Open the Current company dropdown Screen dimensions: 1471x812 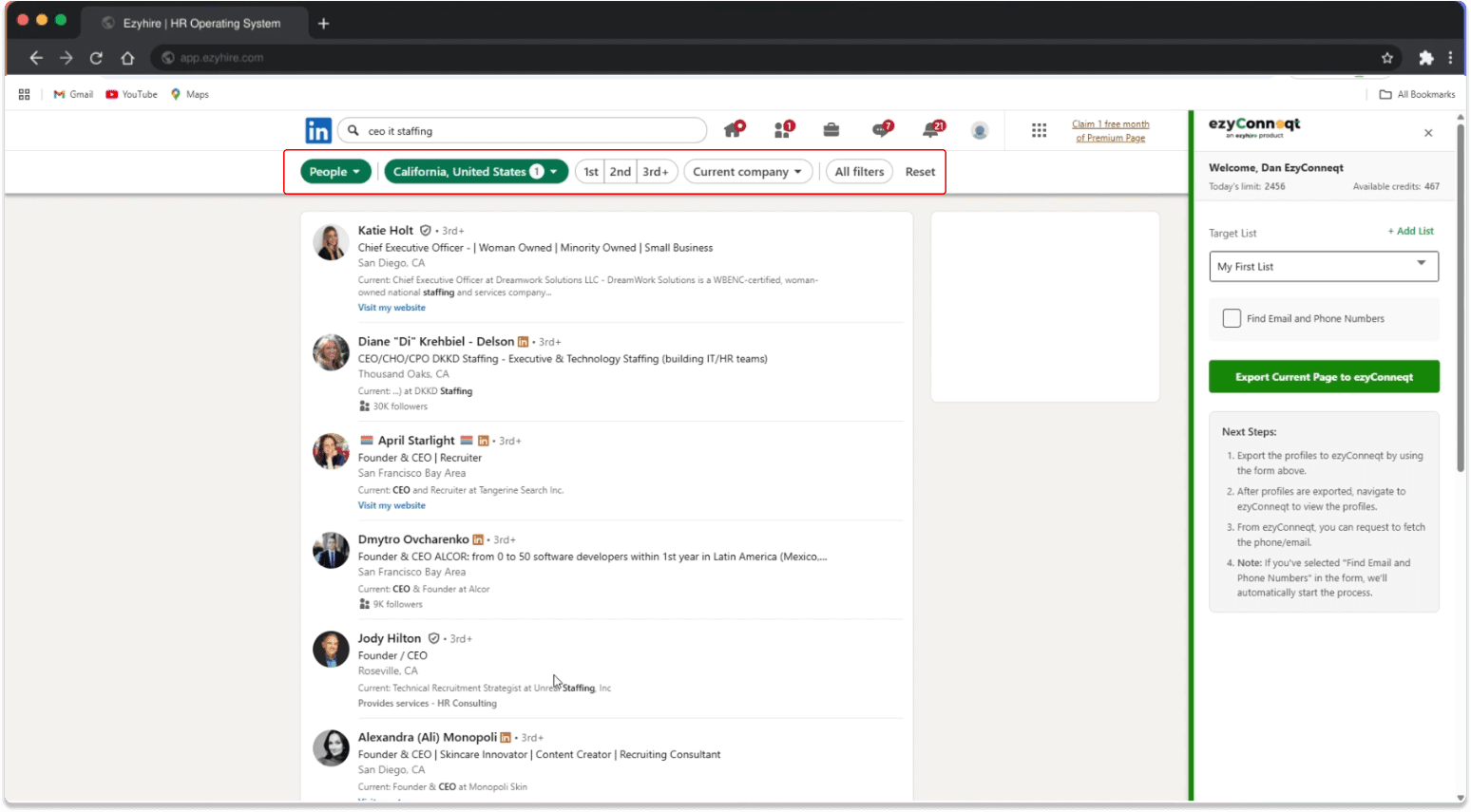pyautogui.click(x=748, y=172)
